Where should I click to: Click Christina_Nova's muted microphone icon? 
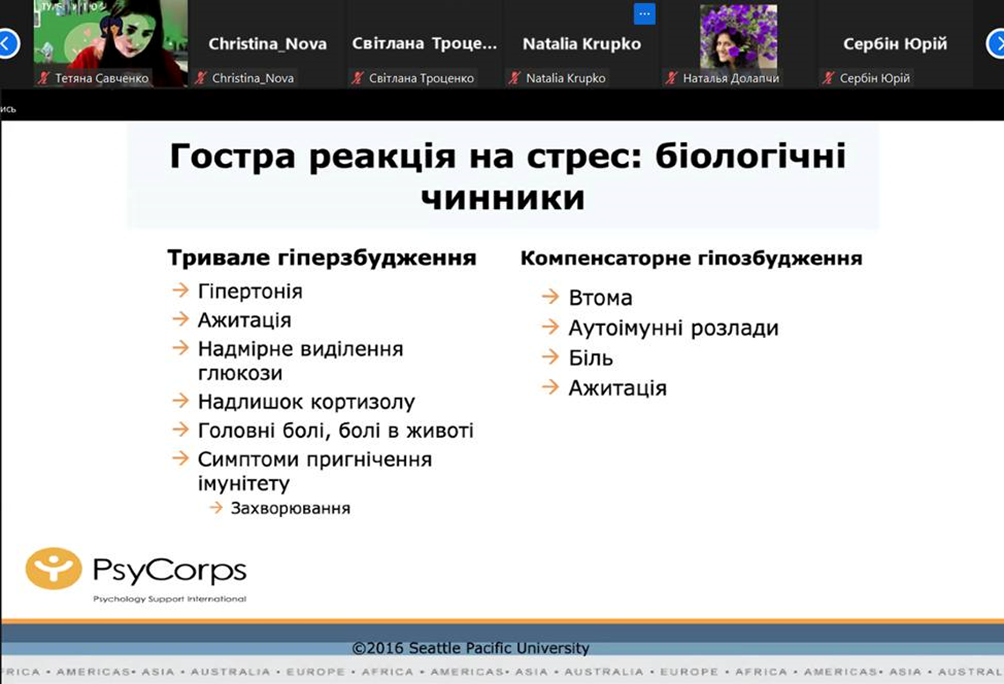[201, 78]
